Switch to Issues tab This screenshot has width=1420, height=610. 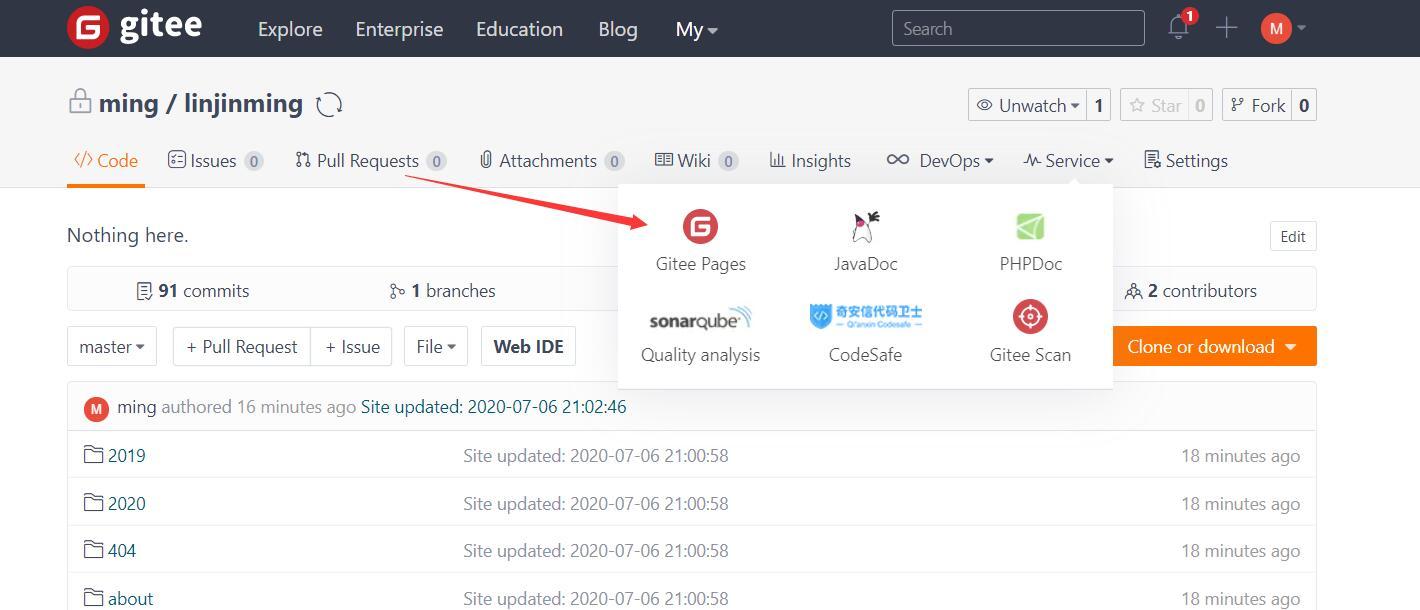[x=215, y=160]
